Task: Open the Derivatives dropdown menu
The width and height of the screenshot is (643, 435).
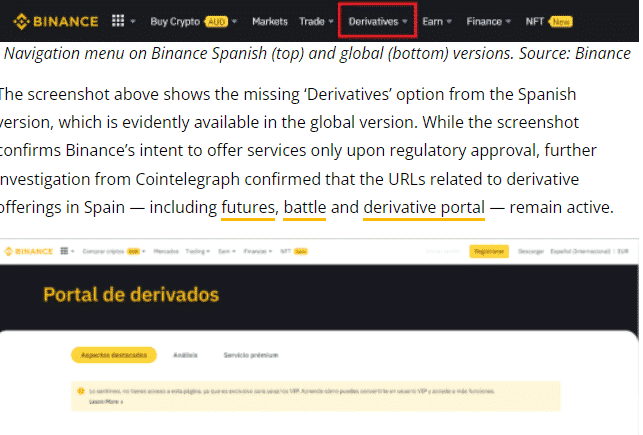Action: pyautogui.click(x=378, y=21)
